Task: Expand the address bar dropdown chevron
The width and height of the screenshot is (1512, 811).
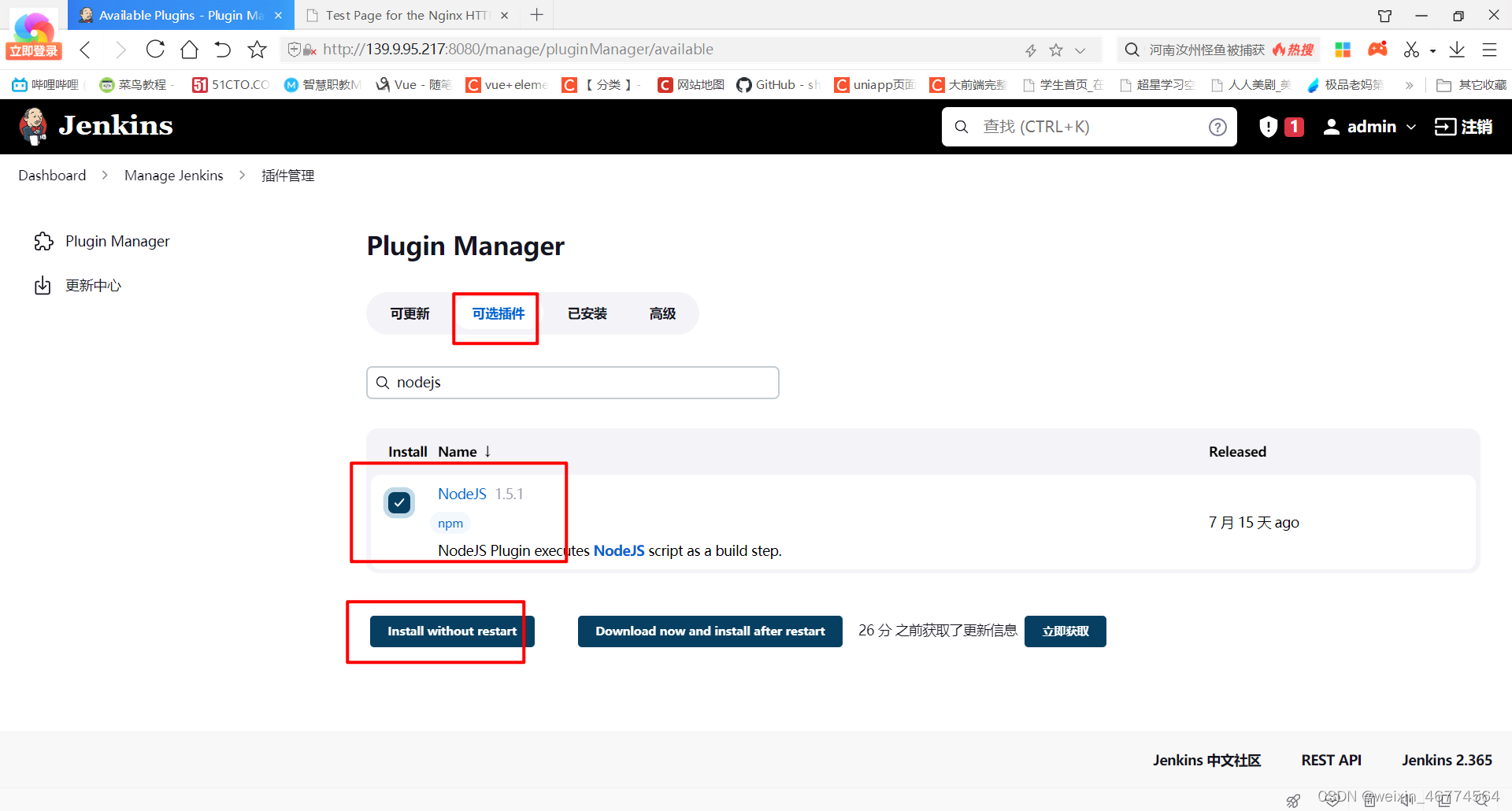Action: click(x=1080, y=50)
